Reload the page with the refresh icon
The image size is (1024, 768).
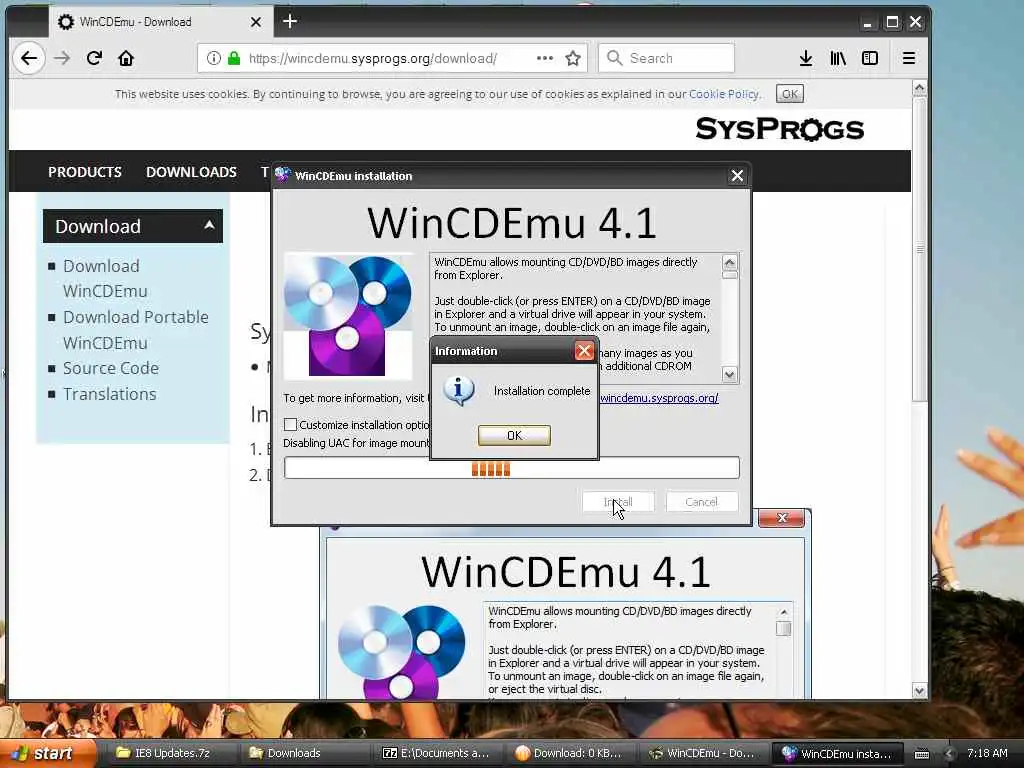coord(94,58)
